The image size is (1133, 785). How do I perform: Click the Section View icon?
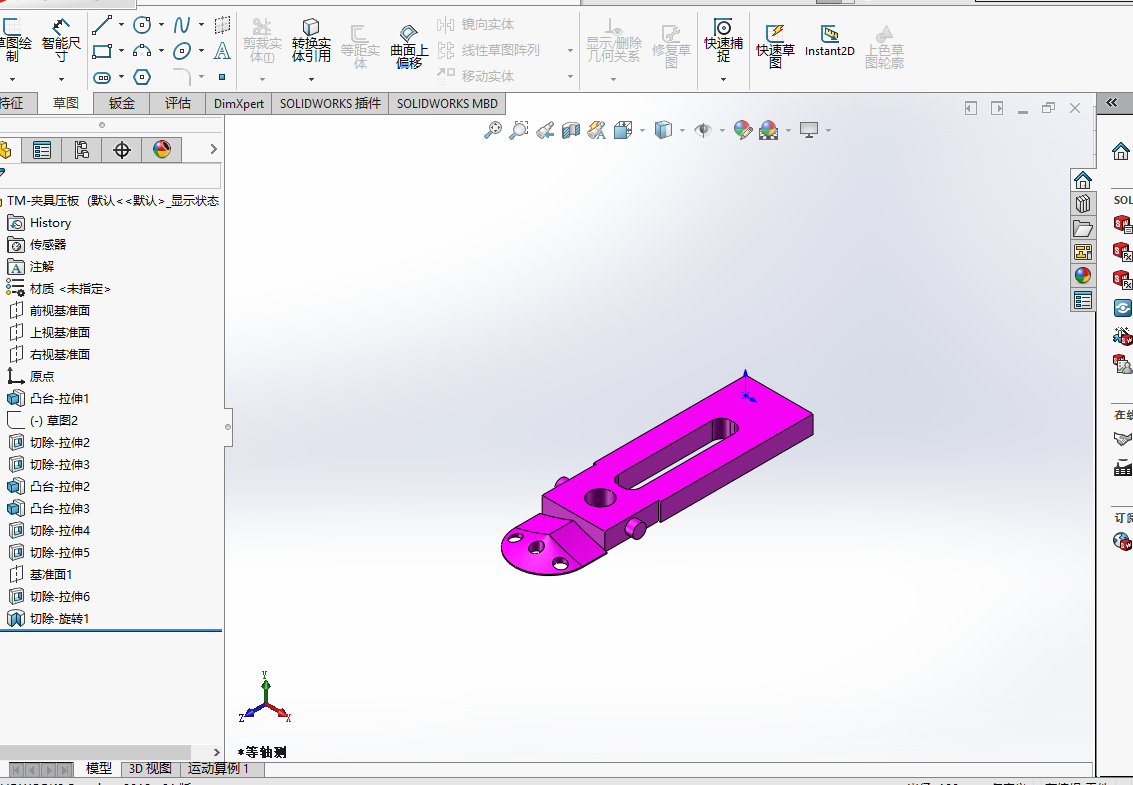click(571, 130)
